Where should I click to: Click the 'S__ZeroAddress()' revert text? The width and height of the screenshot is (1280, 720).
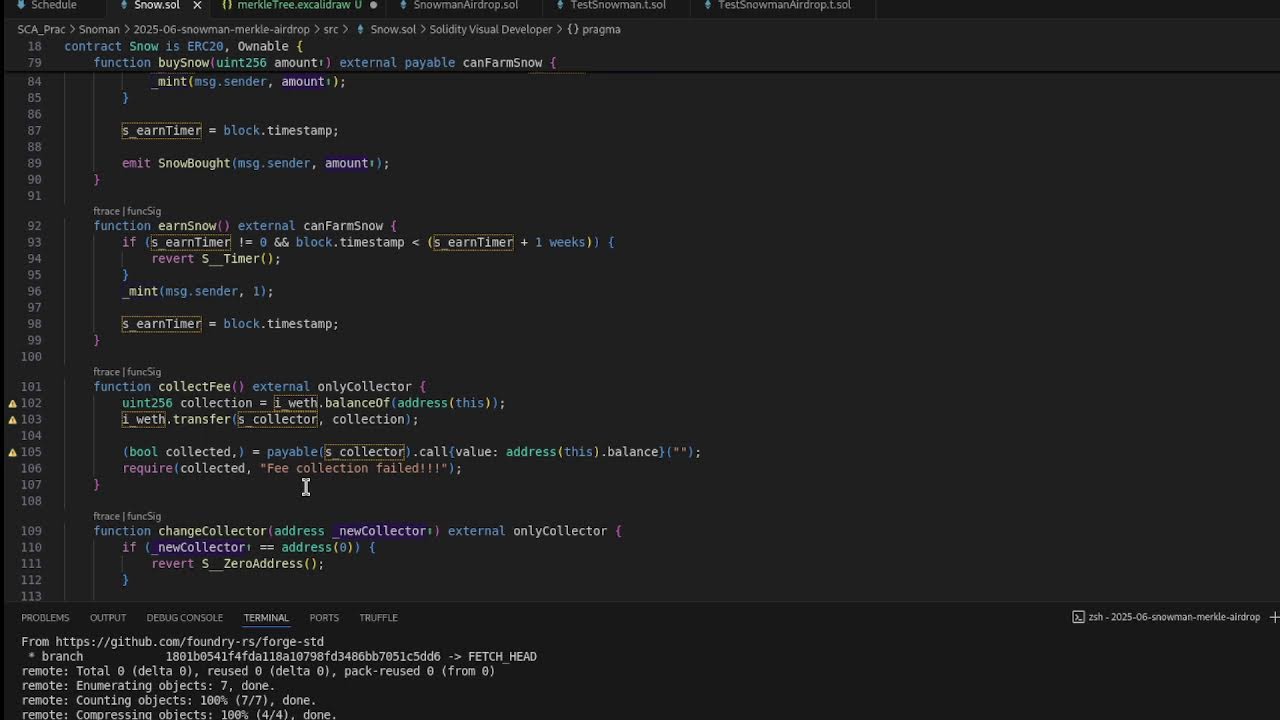tap(259, 564)
